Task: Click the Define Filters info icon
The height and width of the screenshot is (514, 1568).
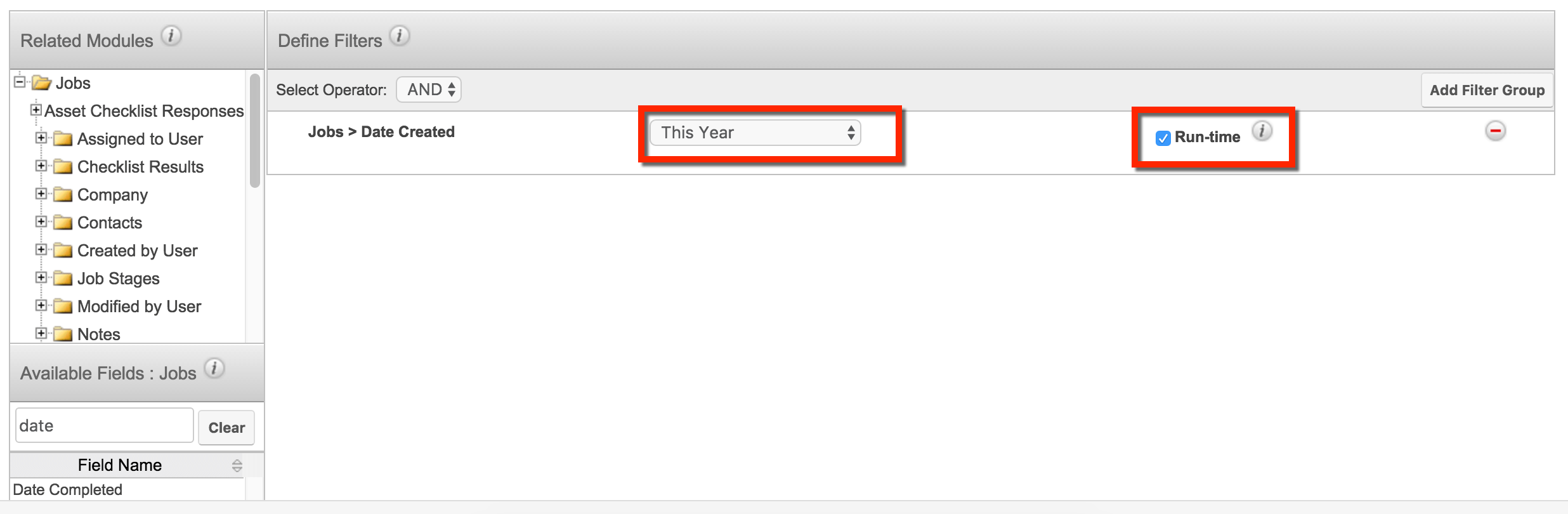Action: pos(400,36)
